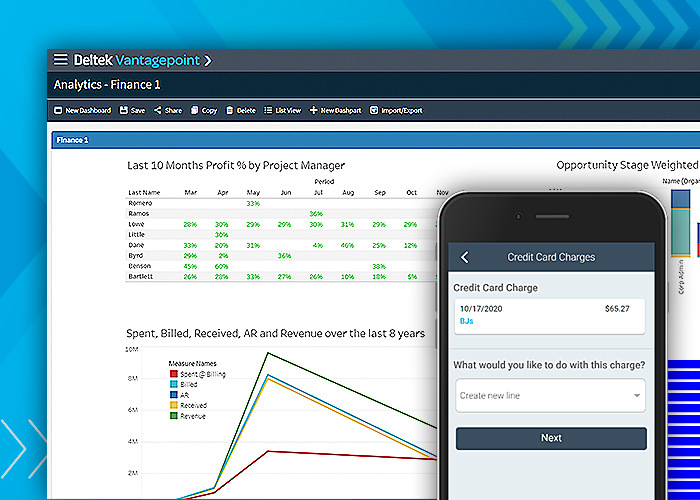Click the Measure Names legend heading
700x500 pixels.
(192, 364)
